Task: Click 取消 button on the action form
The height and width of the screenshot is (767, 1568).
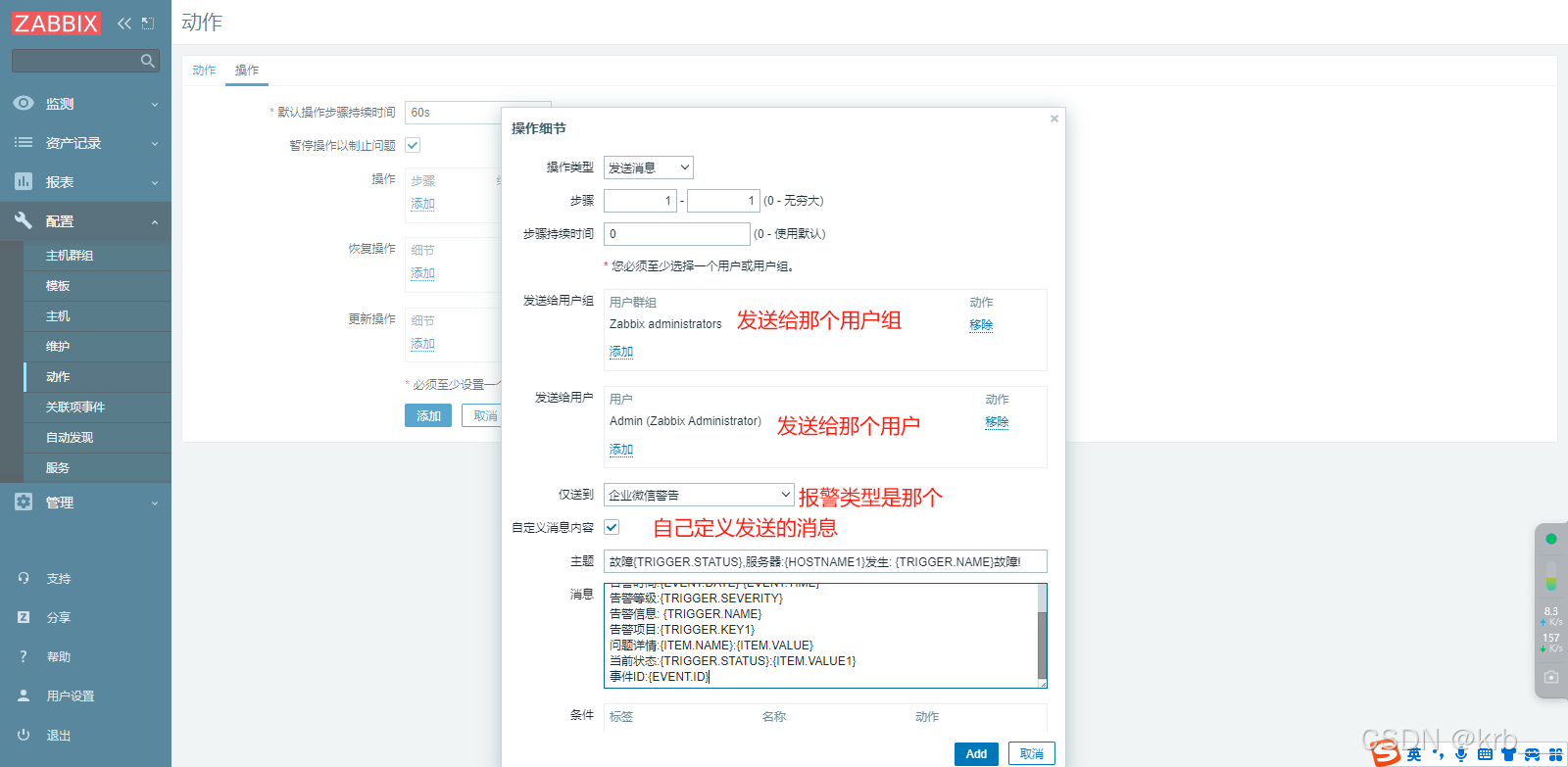Action: tap(482, 415)
